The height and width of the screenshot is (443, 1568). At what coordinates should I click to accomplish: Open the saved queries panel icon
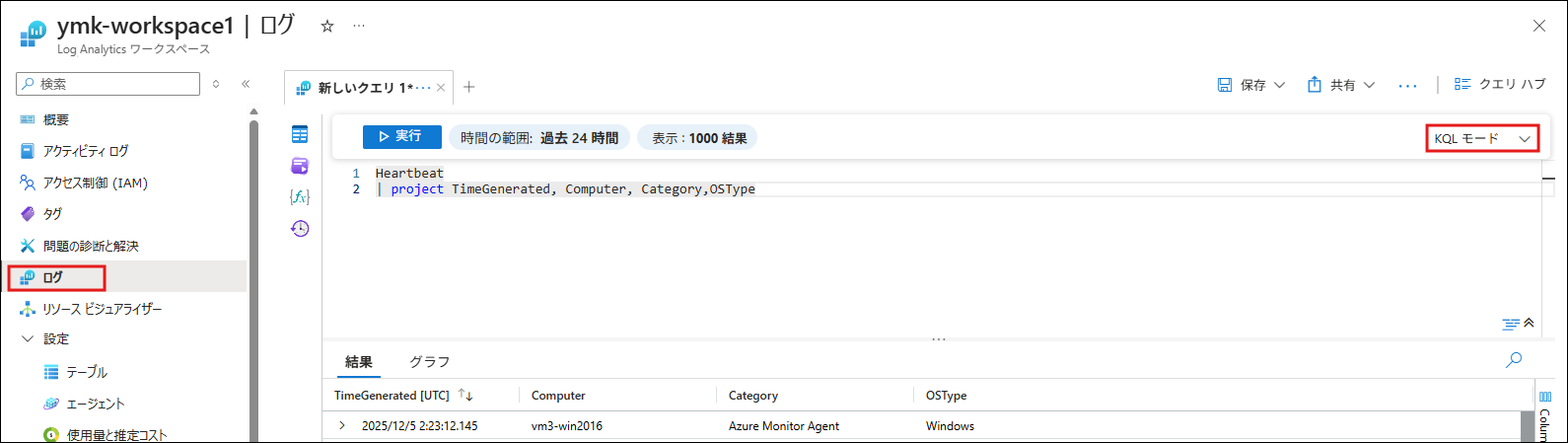(x=300, y=166)
